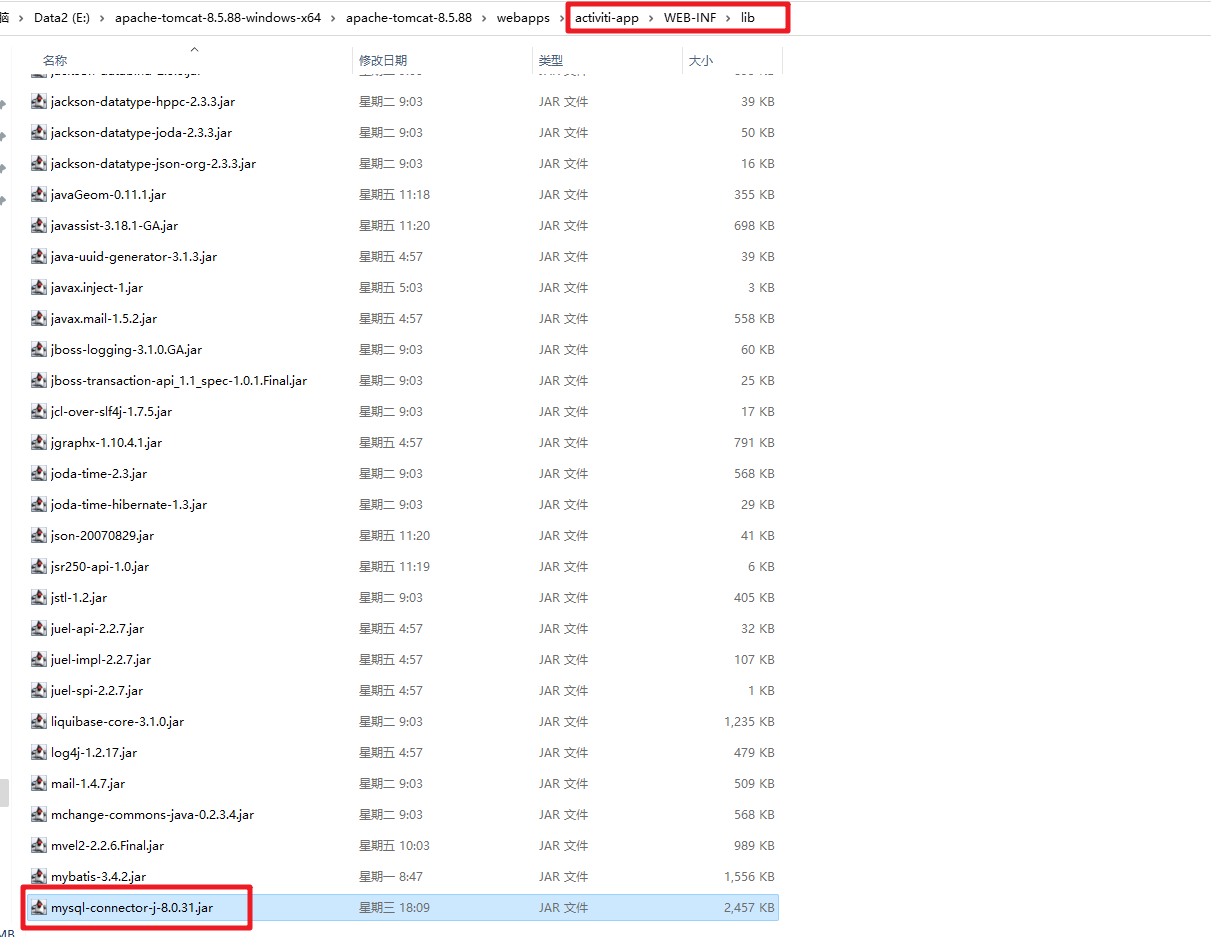
Task: Click the 星期五 11:19 date of jsr250-api
Action: [x=394, y=567]
